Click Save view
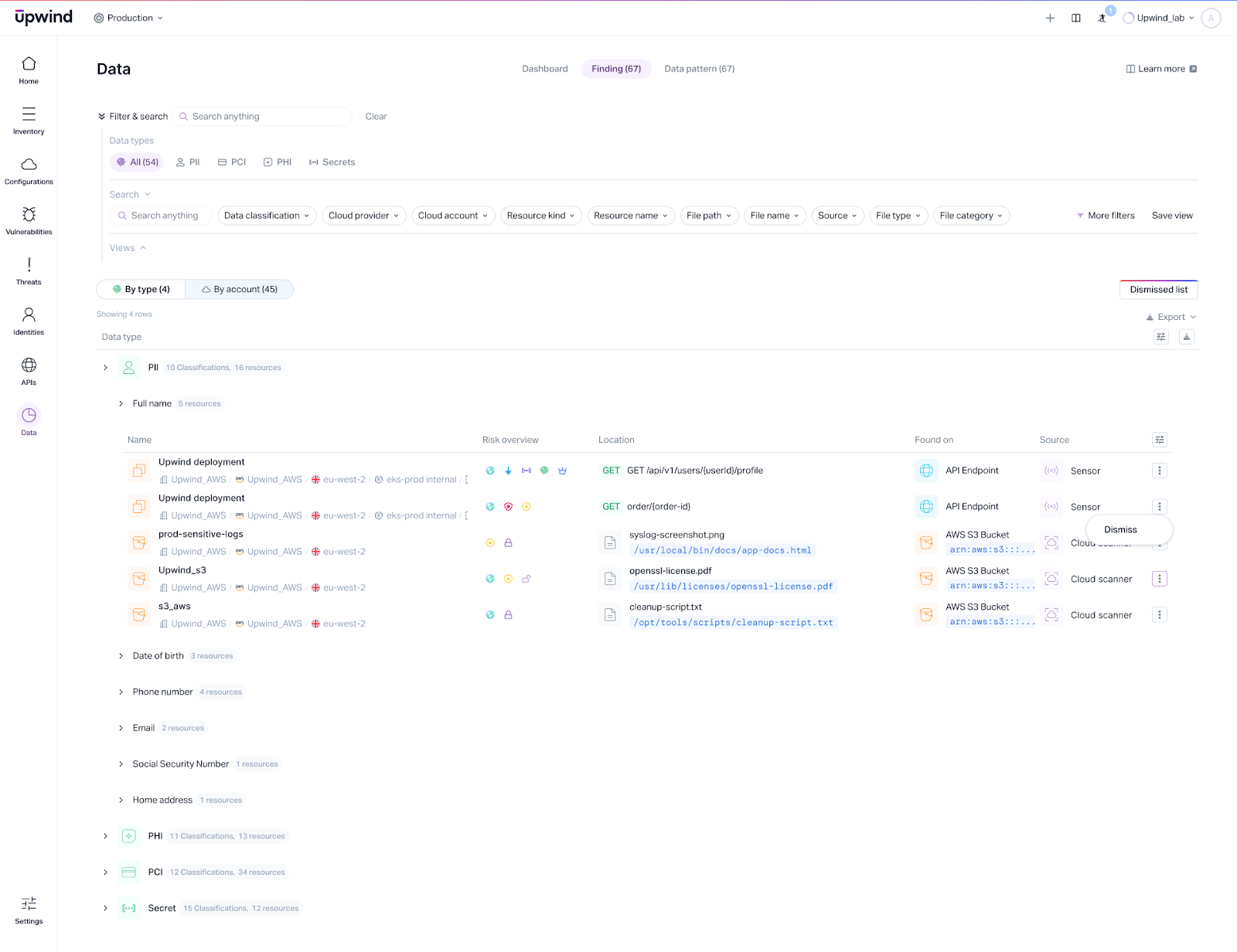The image size is (1237, 952). point(1172,216)
